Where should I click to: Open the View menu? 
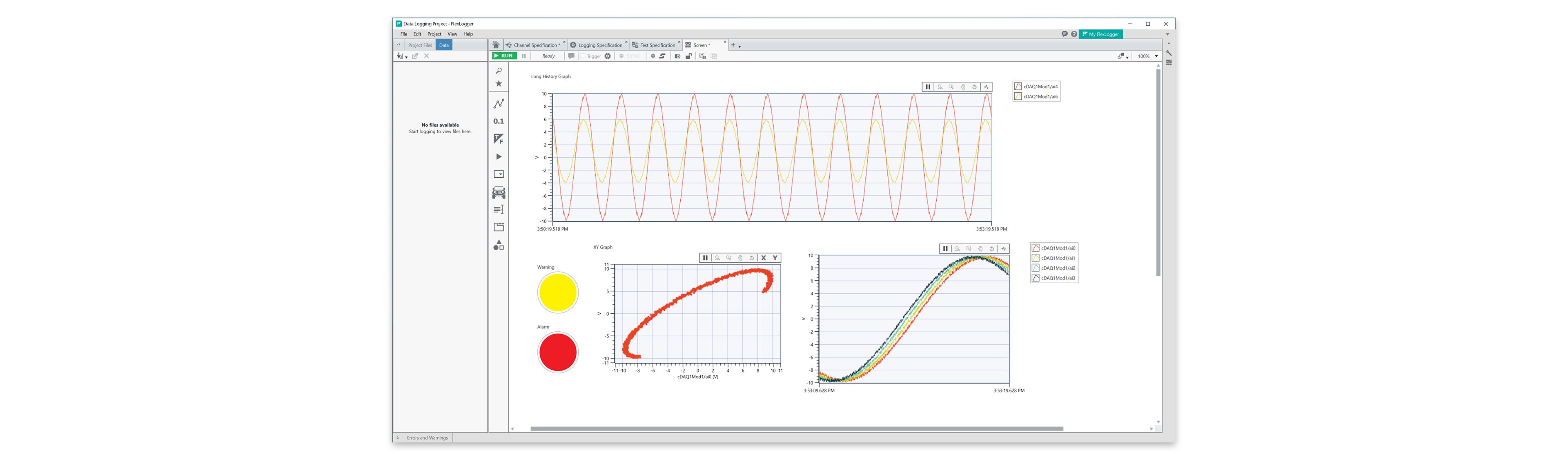click(452, 34)
